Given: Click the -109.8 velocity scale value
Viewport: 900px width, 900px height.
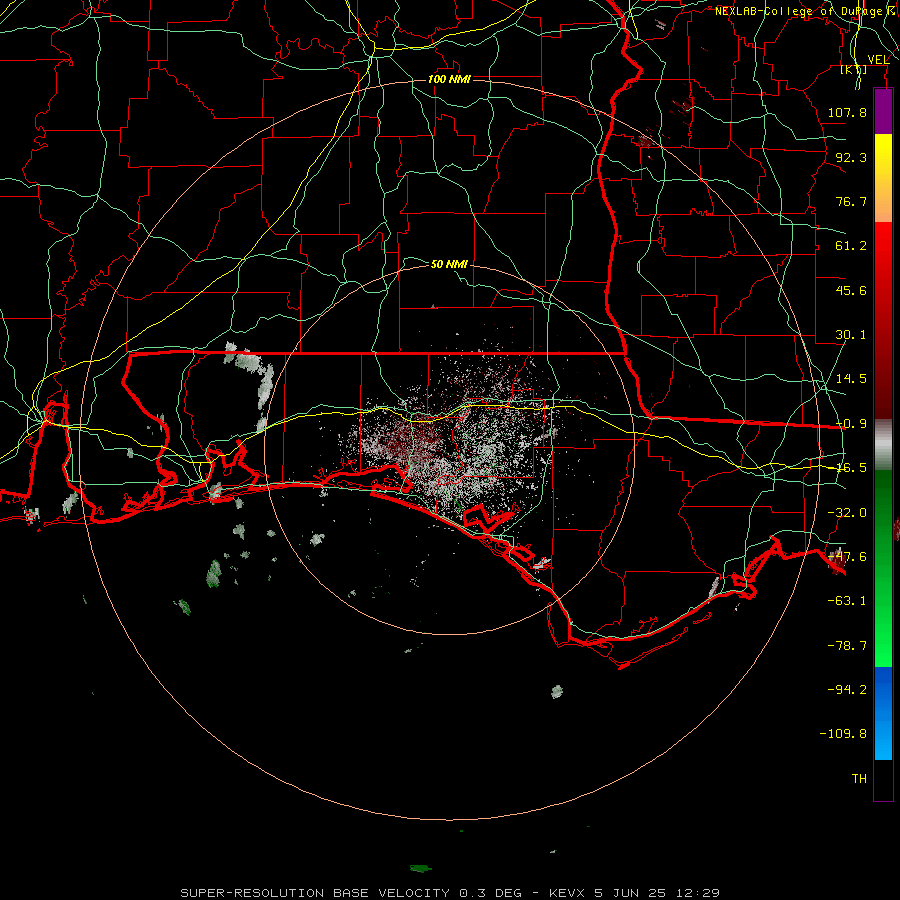Looking at the screenshot, I should [x=843, y=734].
